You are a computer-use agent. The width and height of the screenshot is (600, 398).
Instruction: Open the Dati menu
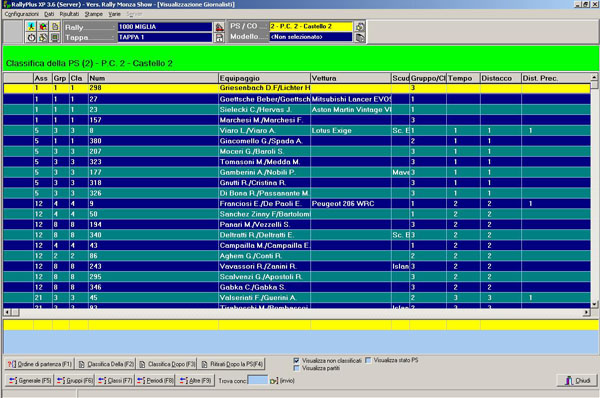[x=49, y=14]
